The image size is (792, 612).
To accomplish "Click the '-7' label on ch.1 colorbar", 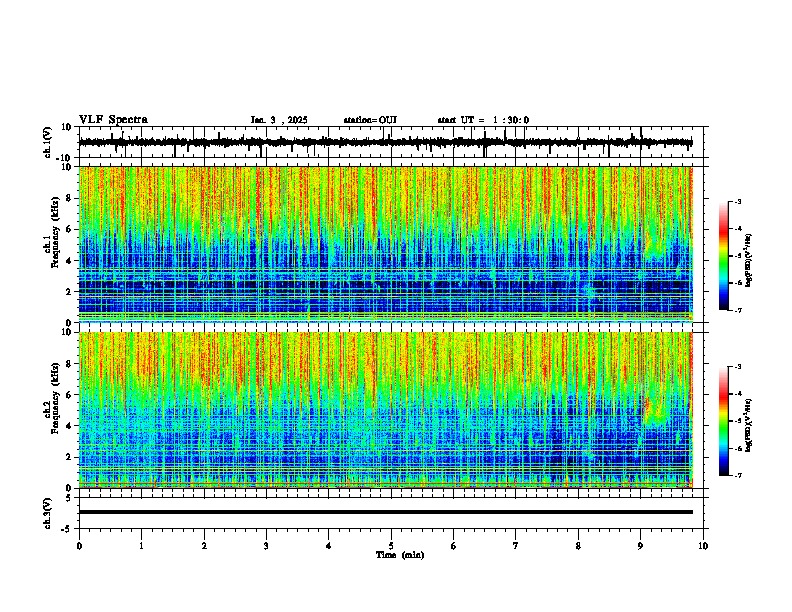I will click(737, 311).
